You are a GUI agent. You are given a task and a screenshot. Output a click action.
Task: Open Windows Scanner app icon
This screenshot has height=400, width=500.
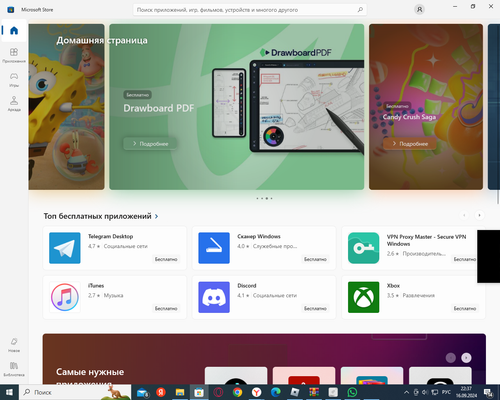214,248
